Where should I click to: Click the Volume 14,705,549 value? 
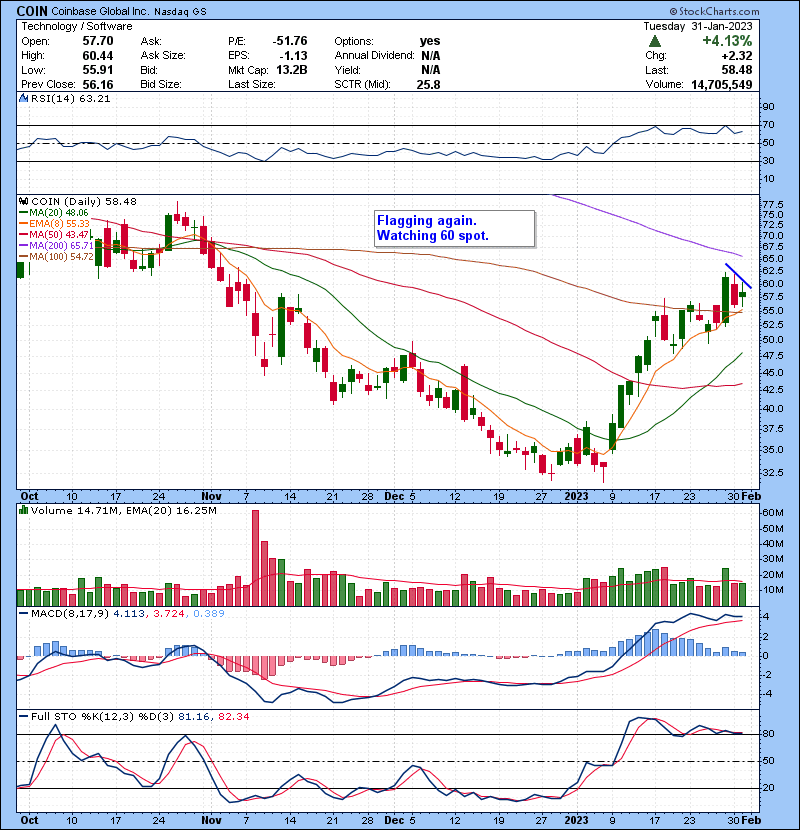722,84
